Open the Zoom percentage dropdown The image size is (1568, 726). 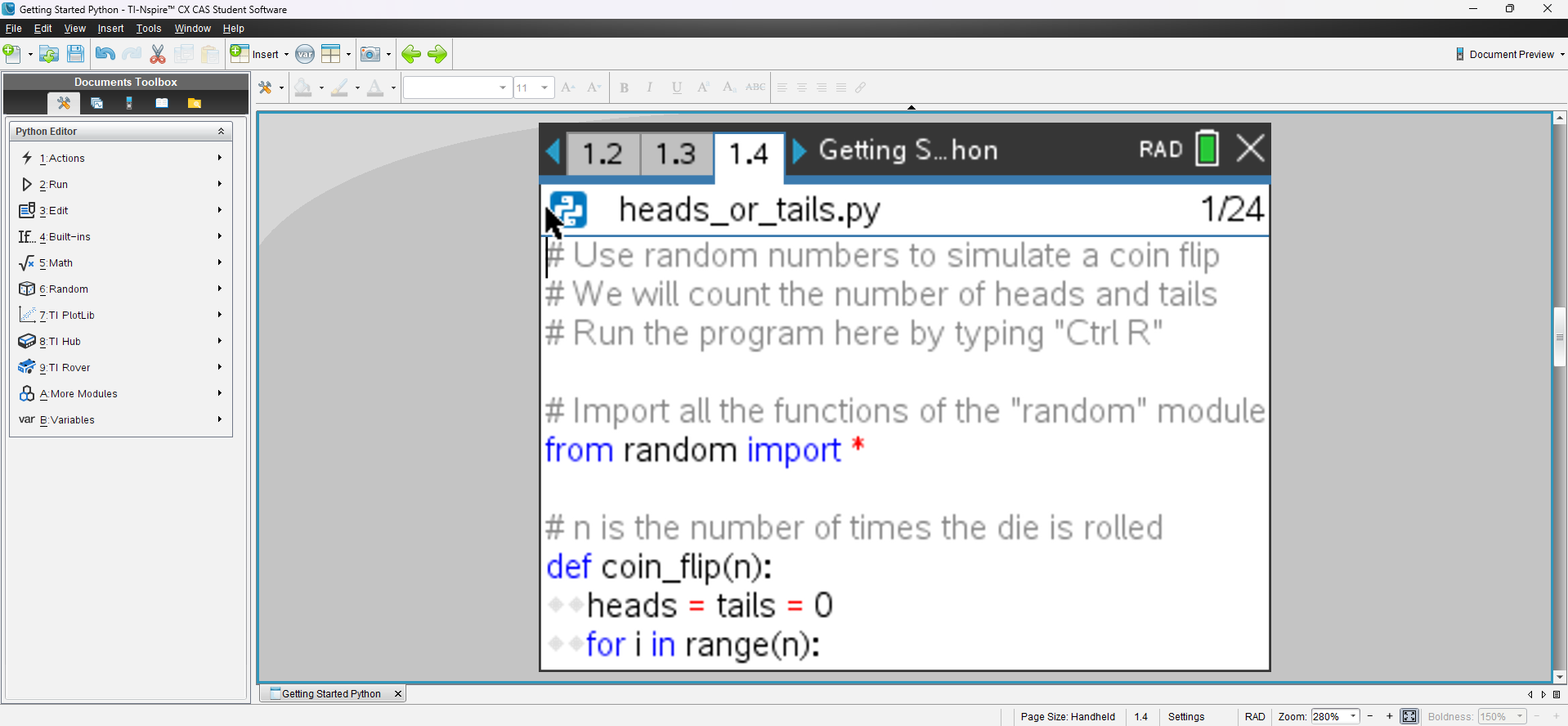coord(1353,717)
